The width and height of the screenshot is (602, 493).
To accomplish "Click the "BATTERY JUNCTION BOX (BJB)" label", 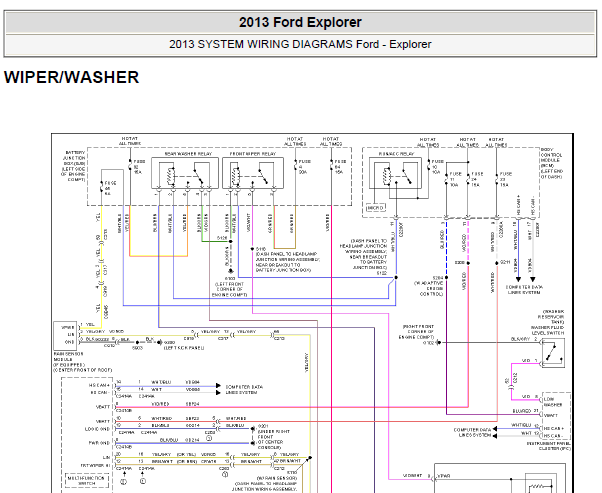I will coord(74,158).
